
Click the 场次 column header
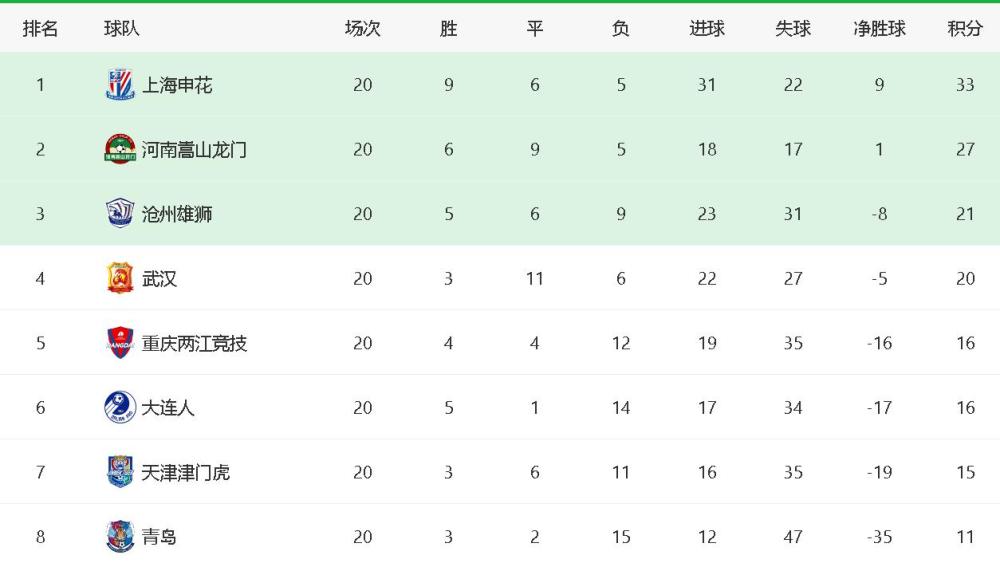pos(362,29)
